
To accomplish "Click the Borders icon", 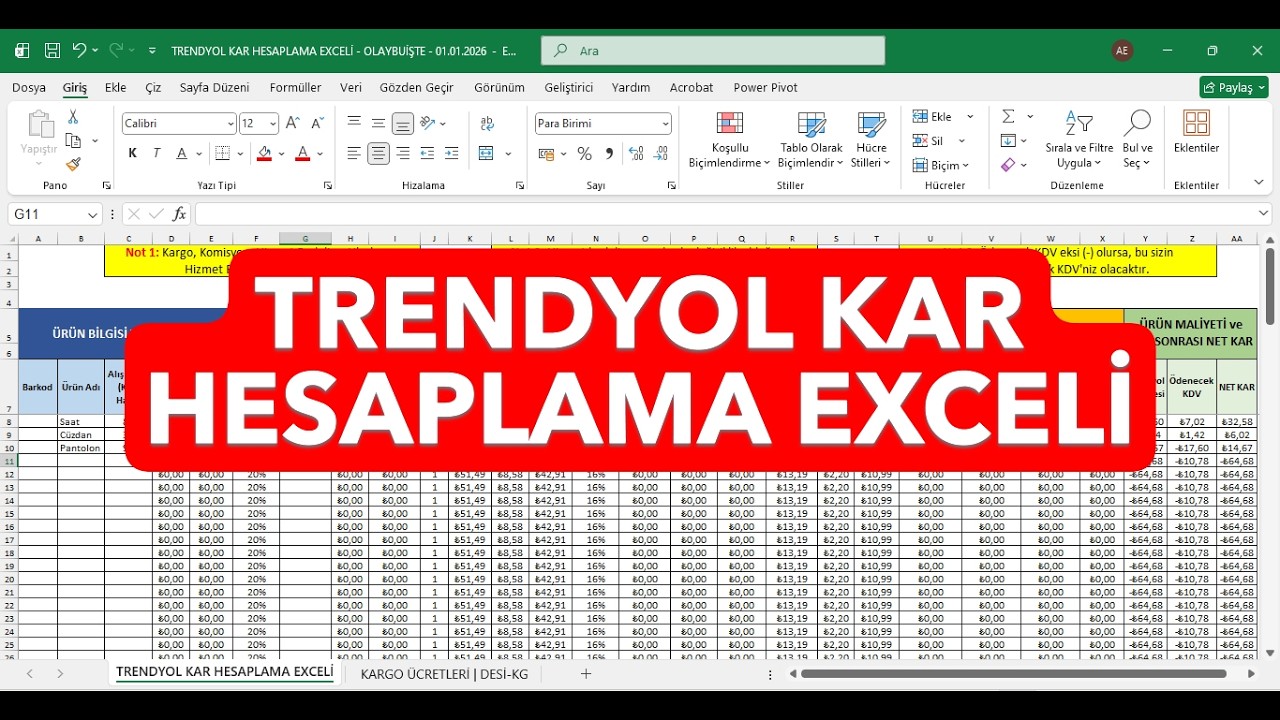I will [x=223, y=154].
